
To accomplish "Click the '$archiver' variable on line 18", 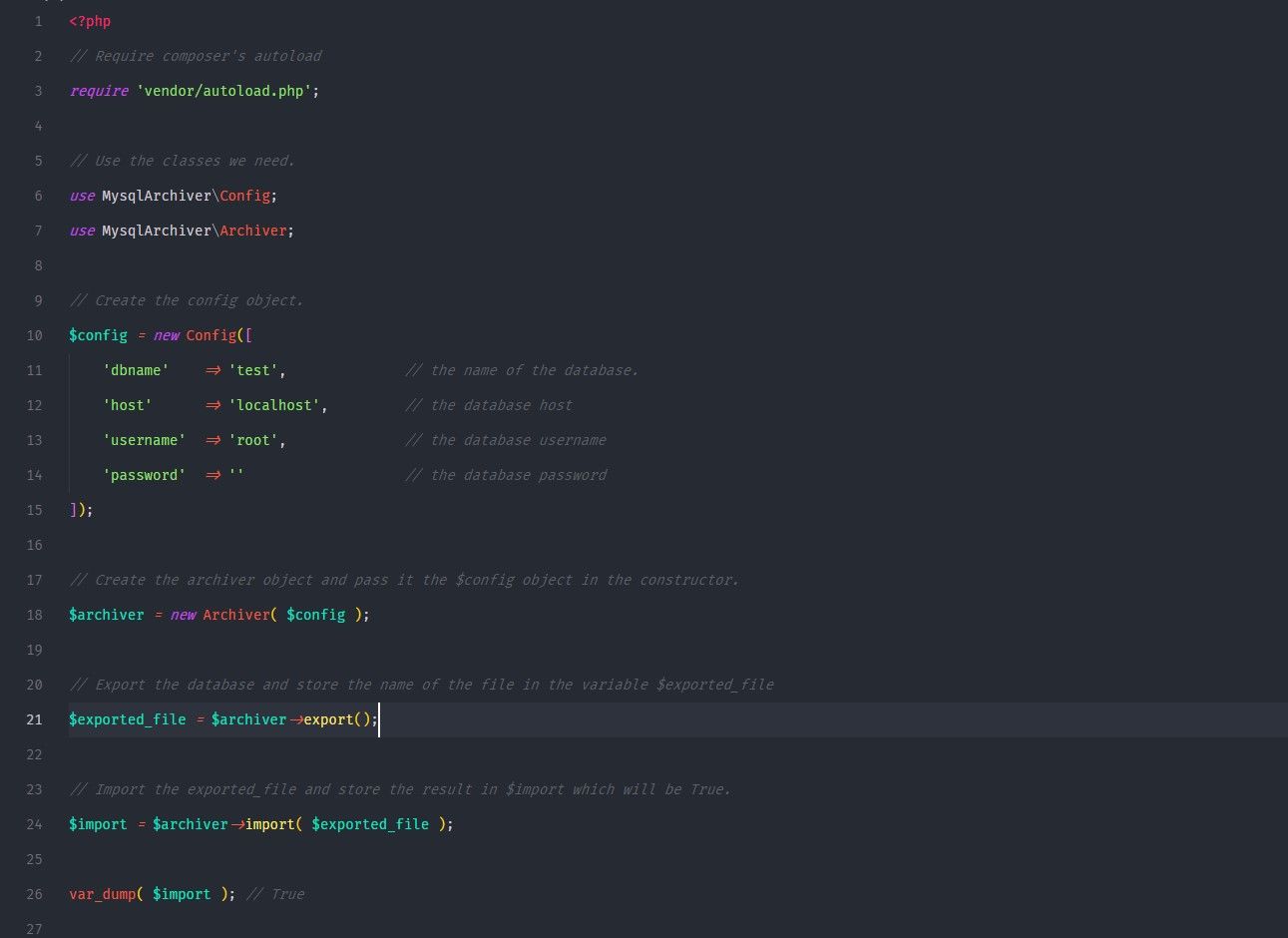I will (x=107, y=615).
